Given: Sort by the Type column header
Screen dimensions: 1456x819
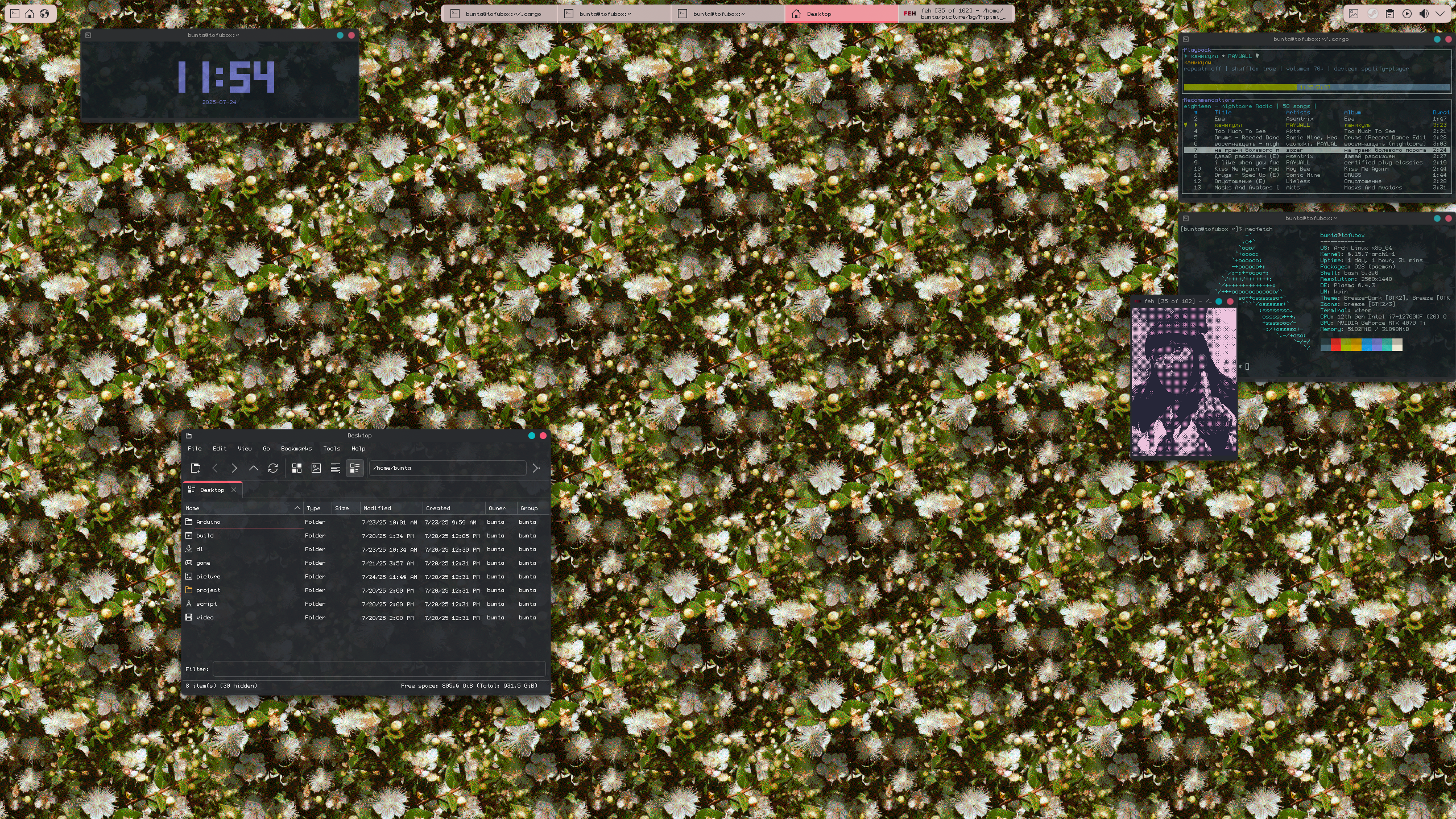Looking at the screenshot, I should point(317,508).
